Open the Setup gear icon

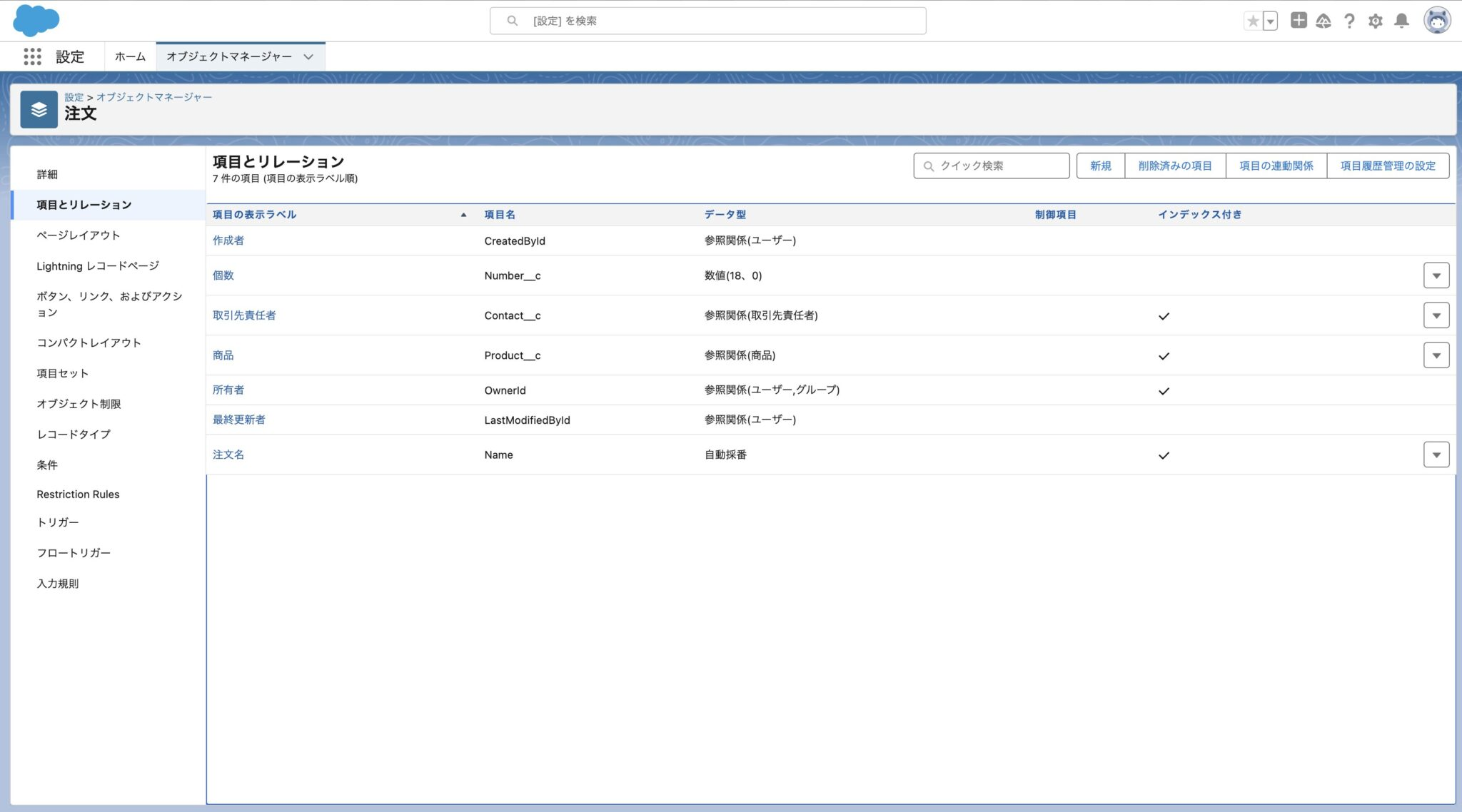(x=1376, y=21)
